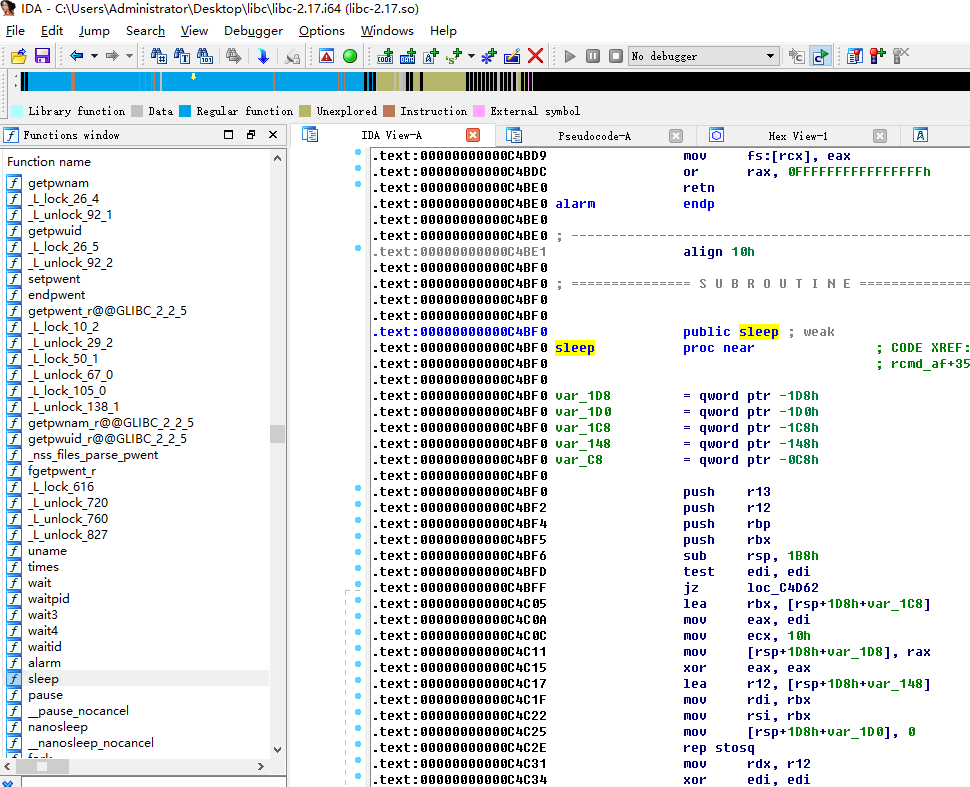970x787 pixels.
Task: Expand the jump back history arrow
Action: tap(94, 56)
